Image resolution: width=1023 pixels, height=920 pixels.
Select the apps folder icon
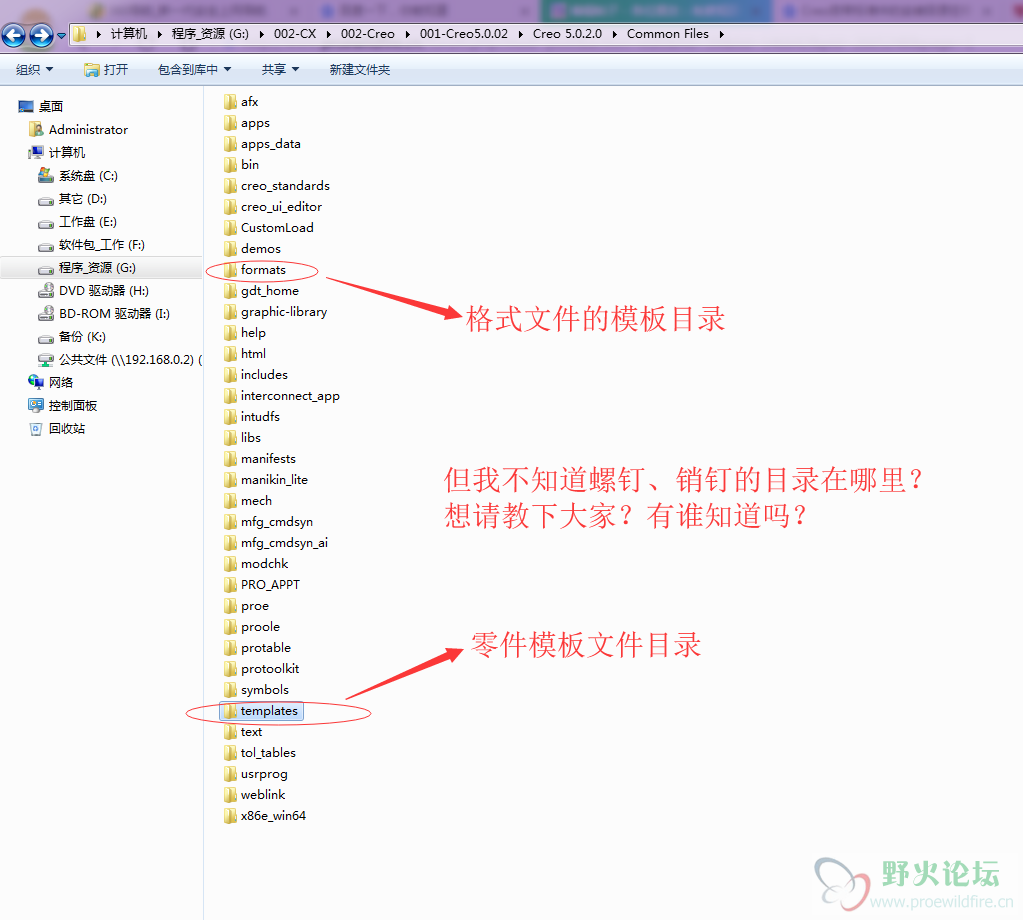tap(230, 123)
